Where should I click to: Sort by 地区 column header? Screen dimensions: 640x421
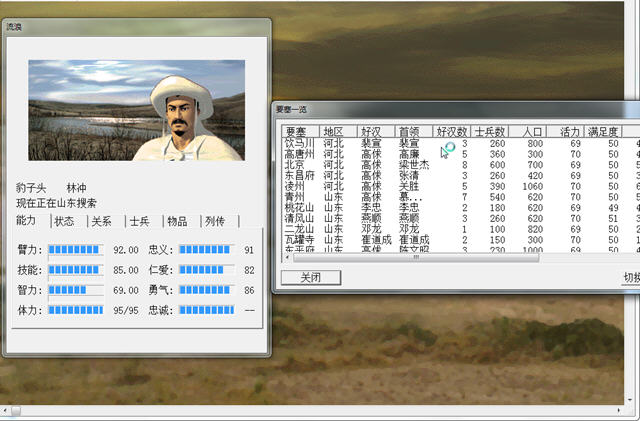338,131
